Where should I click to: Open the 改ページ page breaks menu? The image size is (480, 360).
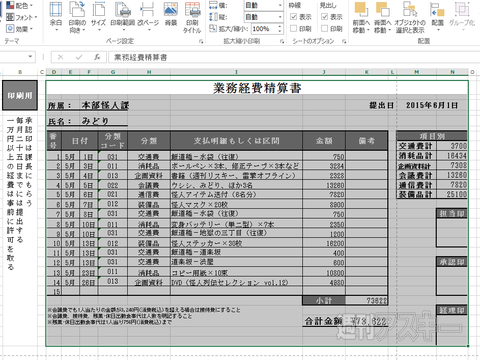pyautogui.click(x=148, y=17)
